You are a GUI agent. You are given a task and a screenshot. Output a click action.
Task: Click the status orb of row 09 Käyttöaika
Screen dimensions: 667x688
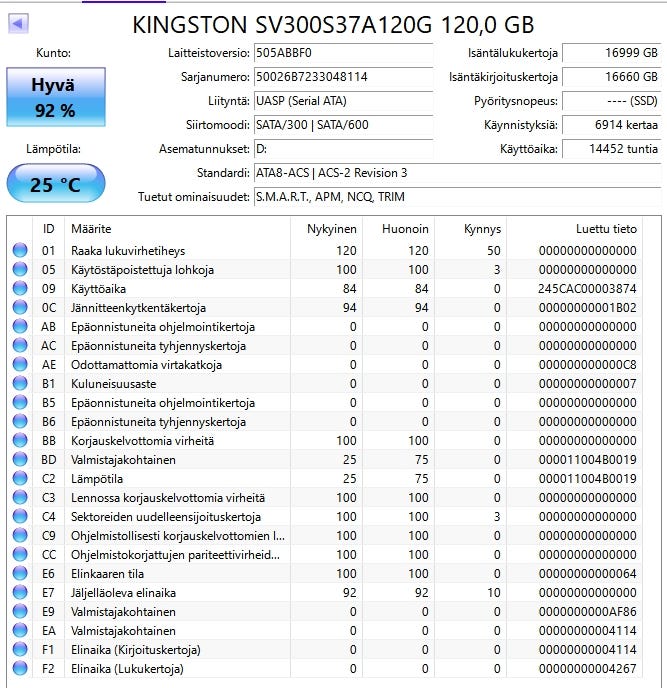[x=20, y=288]
